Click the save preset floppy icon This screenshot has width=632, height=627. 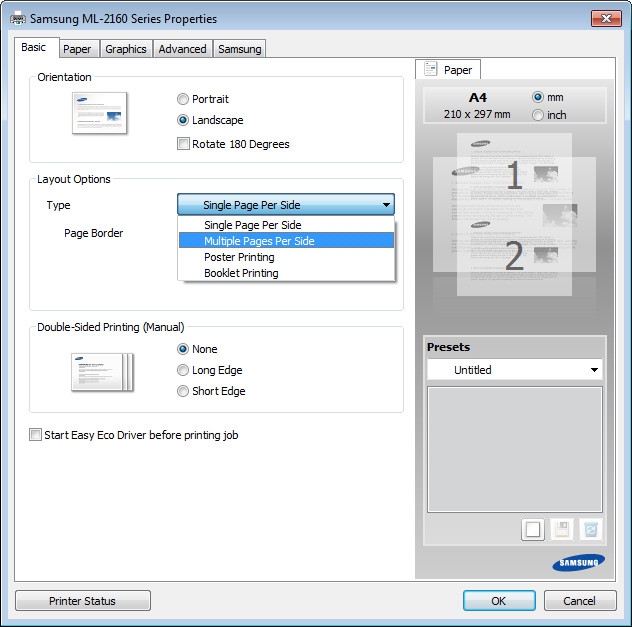[562, 529]
